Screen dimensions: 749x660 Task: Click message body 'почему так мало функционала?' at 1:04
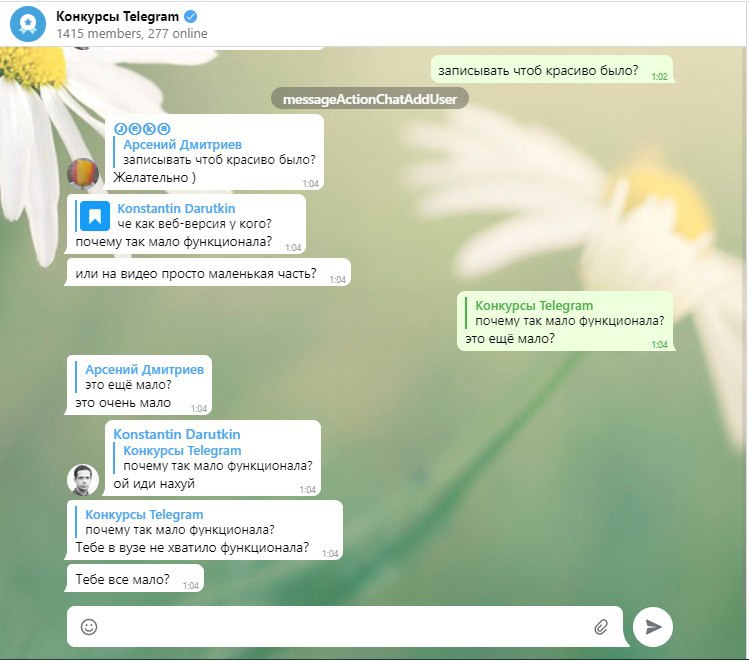point(173,242)
